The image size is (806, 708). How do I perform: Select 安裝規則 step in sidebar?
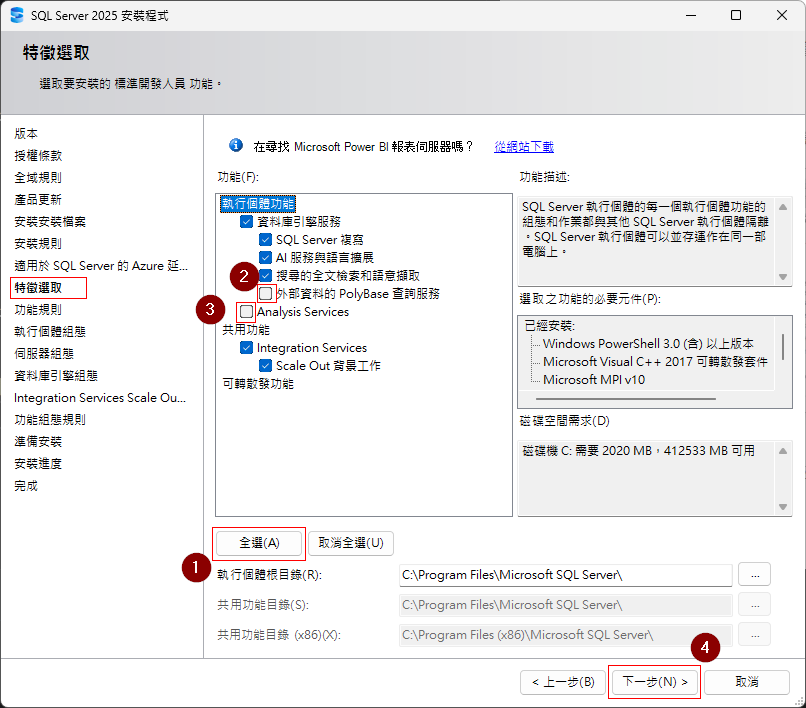(38, 243)
